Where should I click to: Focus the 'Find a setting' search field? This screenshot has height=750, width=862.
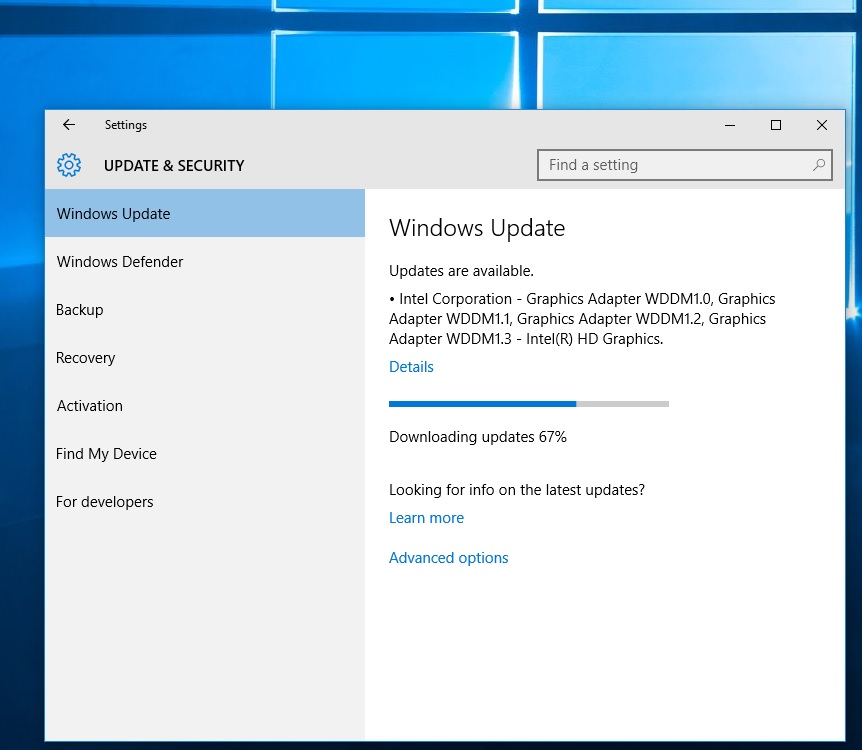(684, 165)
